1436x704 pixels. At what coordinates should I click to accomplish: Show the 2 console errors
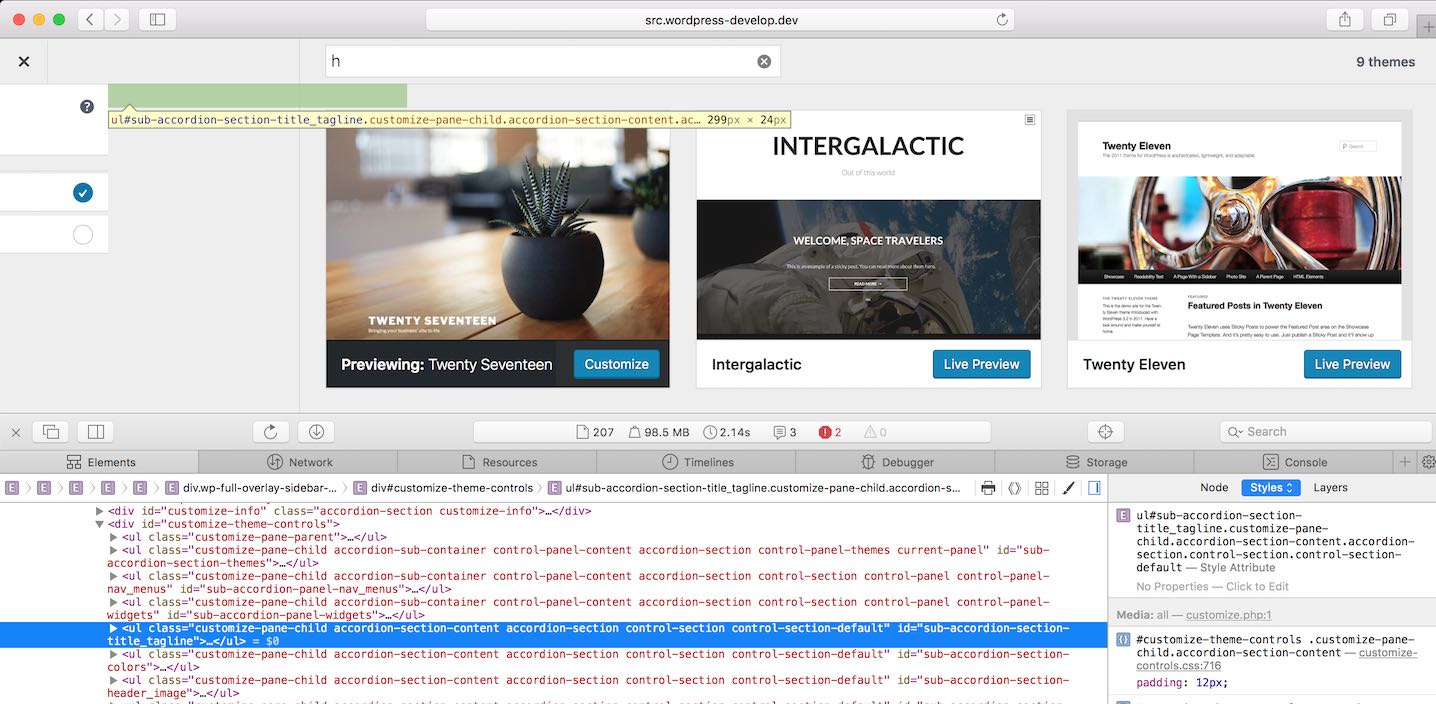point(830,432)
